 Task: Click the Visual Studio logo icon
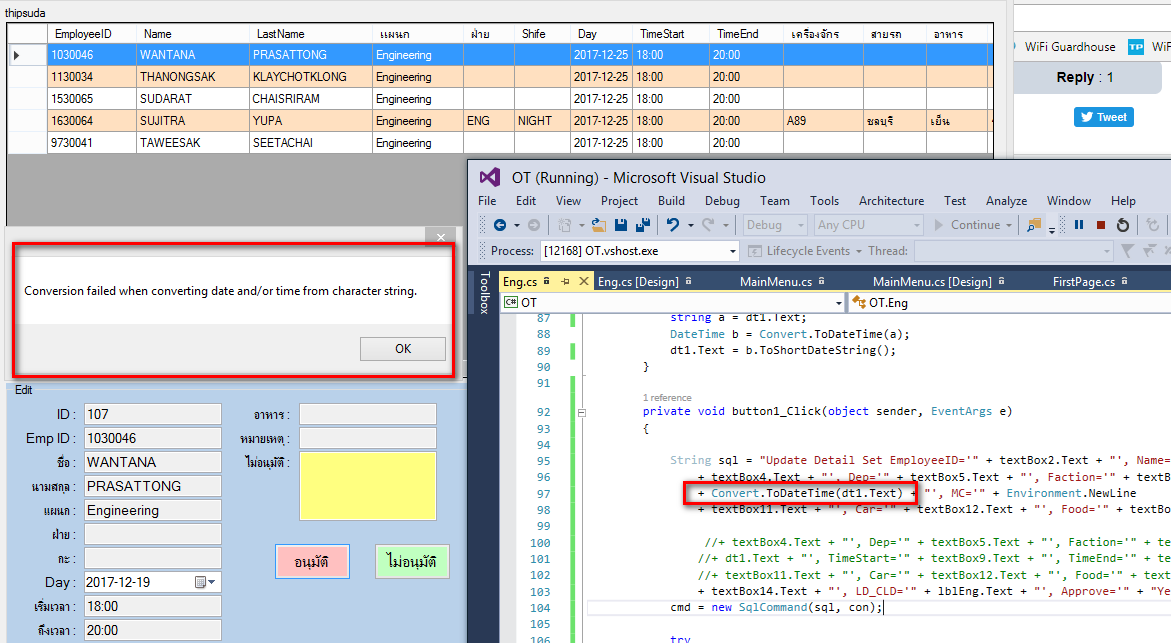coord(490,177)
